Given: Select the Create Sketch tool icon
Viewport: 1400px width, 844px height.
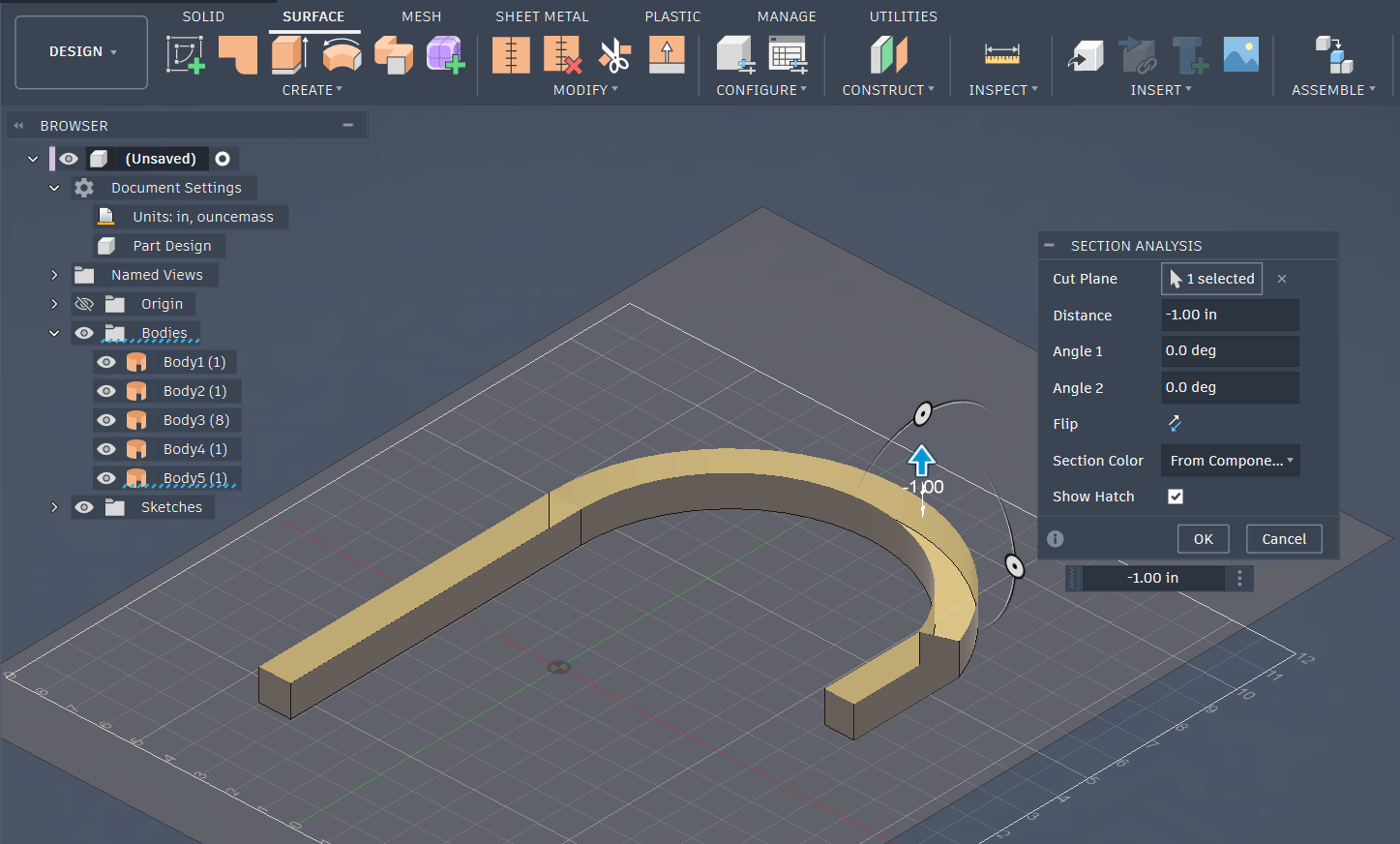Looking at the screenshot, I should [185, 54].
